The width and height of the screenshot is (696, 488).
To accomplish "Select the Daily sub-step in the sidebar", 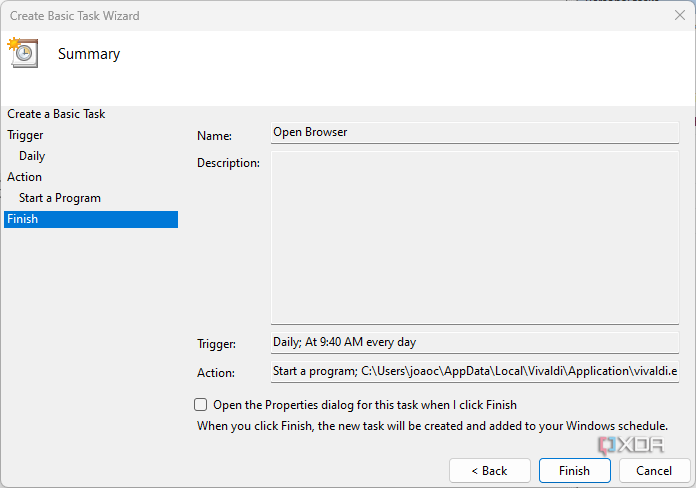I will tap(32, 156).
